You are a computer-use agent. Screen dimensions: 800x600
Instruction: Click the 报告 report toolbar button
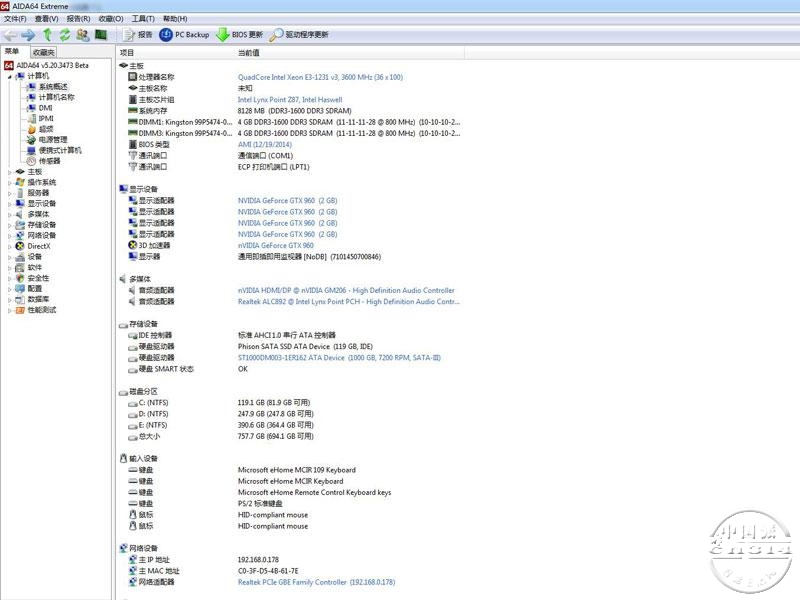pos(138,35)
